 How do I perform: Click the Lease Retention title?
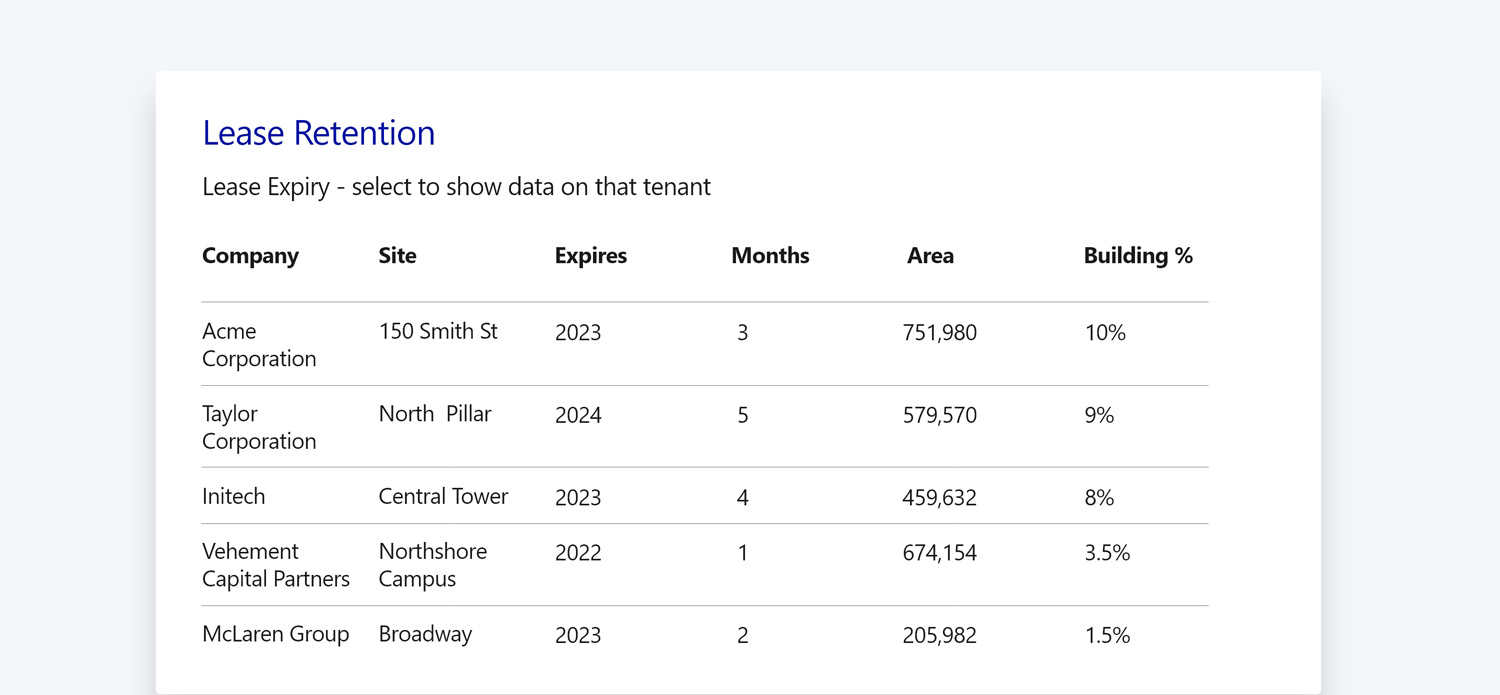click(x=318, y=132)
